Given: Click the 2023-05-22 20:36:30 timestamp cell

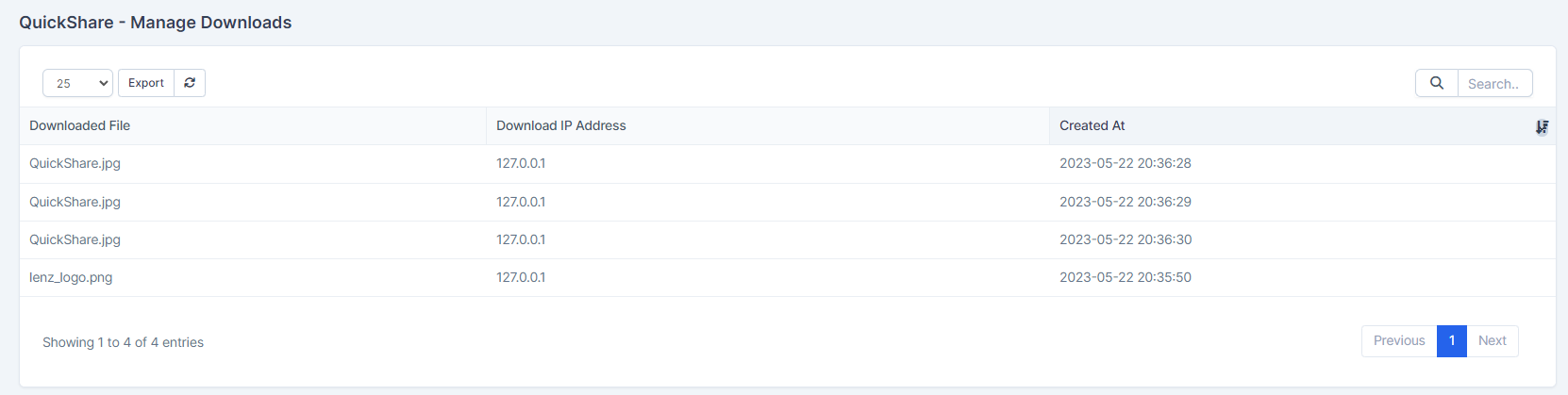Looking at the screenshot, I should (x=1125, y=239).
